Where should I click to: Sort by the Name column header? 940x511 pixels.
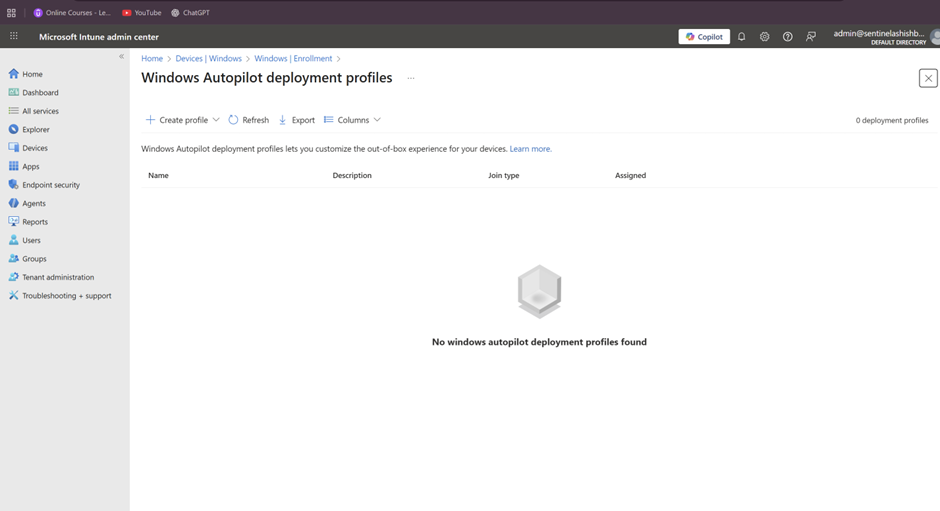coord(158,176)
